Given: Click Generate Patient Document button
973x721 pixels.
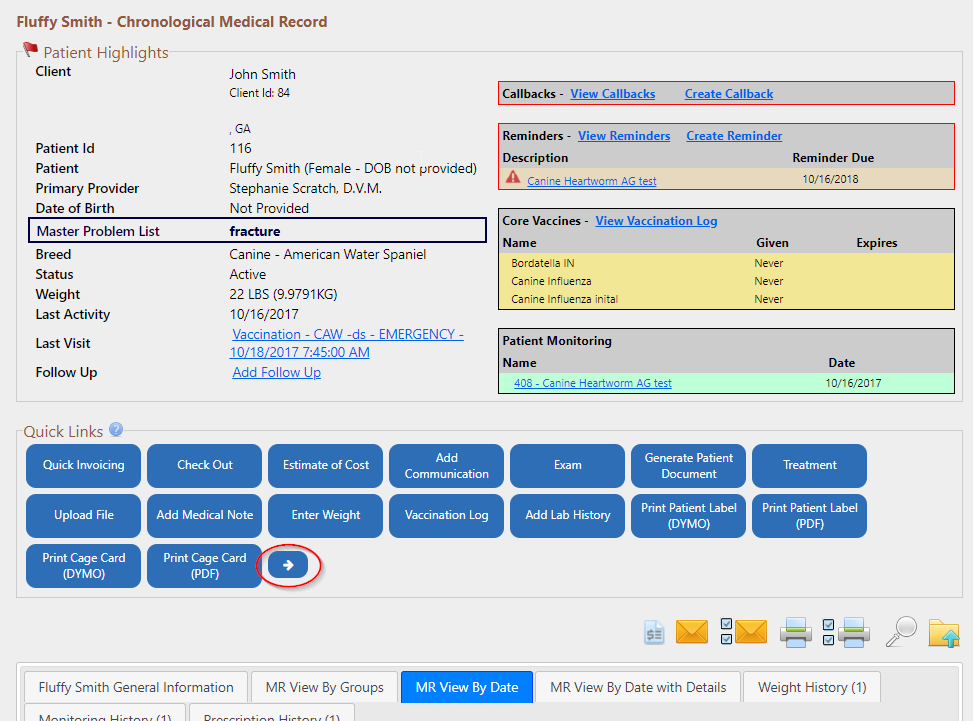Looking at the screenshot, I should click(688, 465).
